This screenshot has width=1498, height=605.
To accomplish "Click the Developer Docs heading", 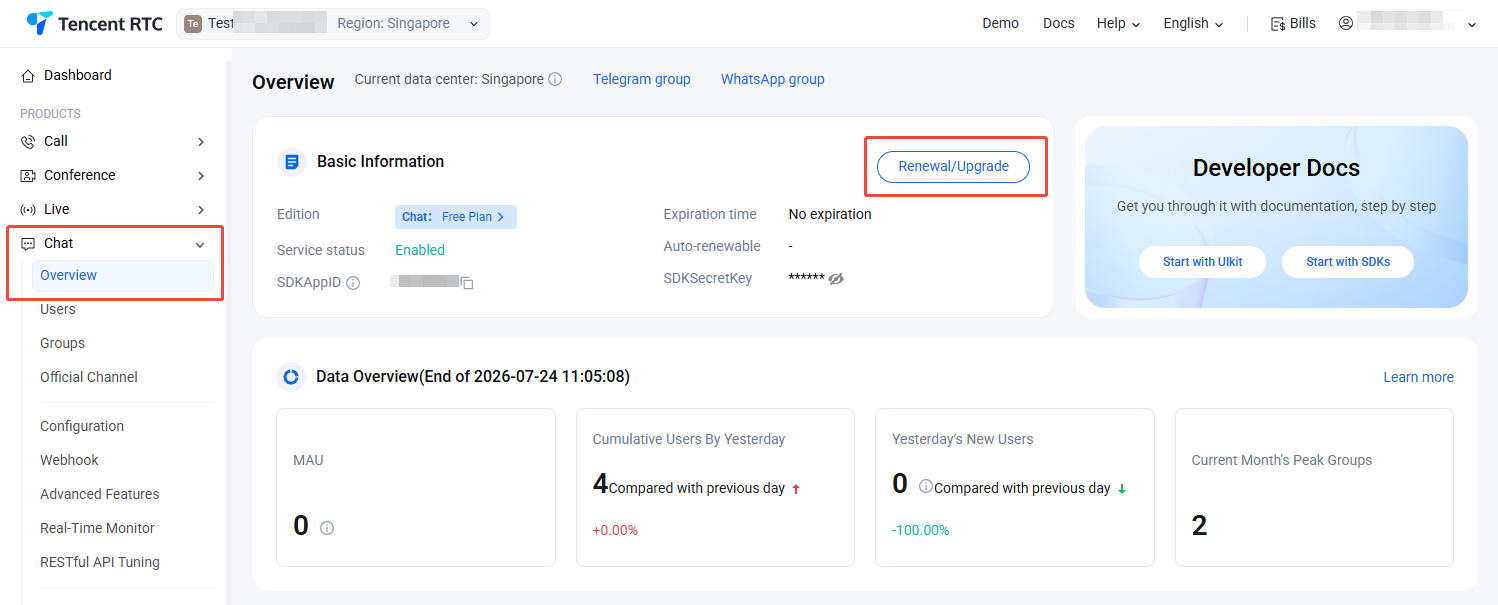I will [x=1276, y=168].
